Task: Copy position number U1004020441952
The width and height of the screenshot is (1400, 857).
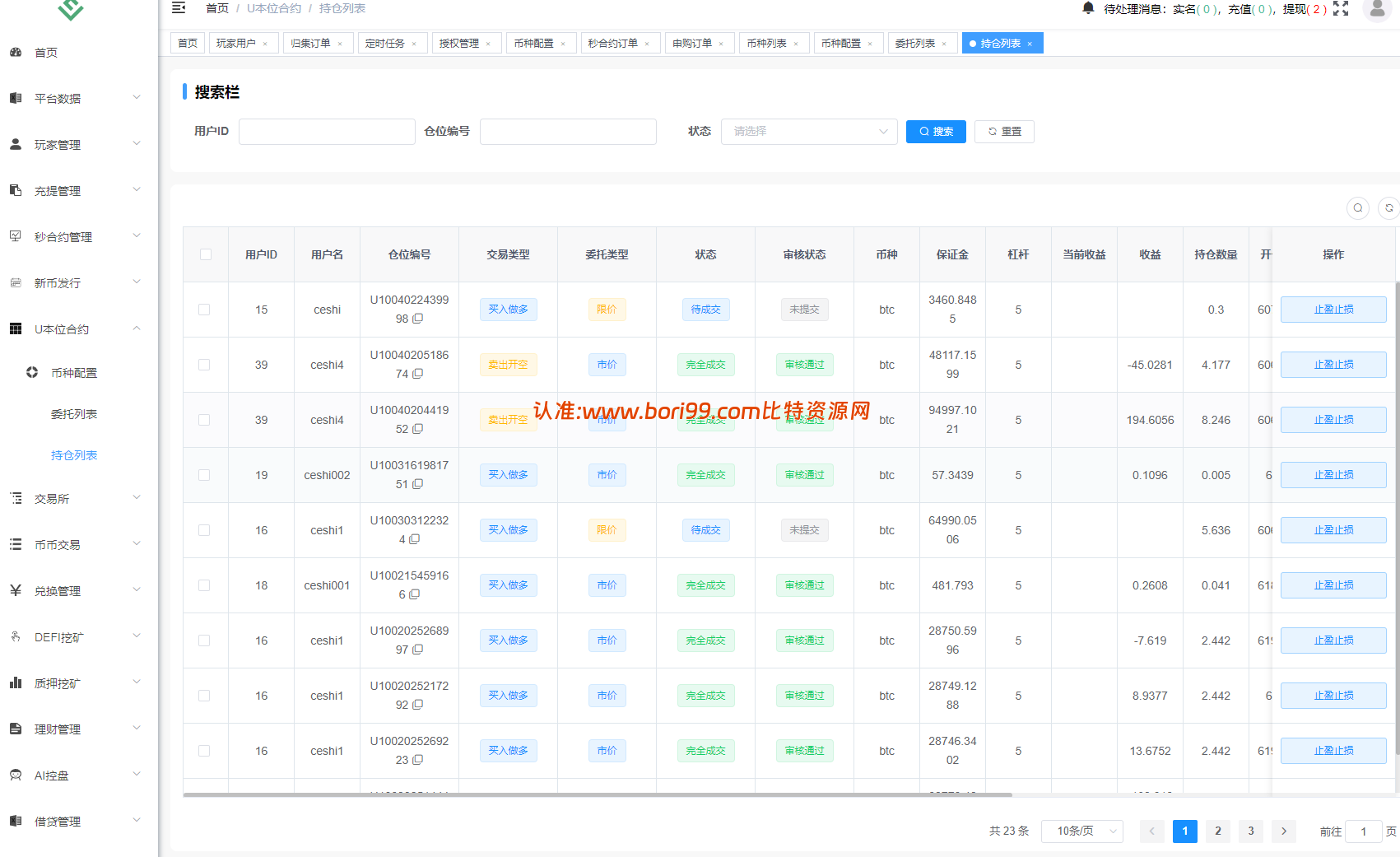Action: (417, 429)
